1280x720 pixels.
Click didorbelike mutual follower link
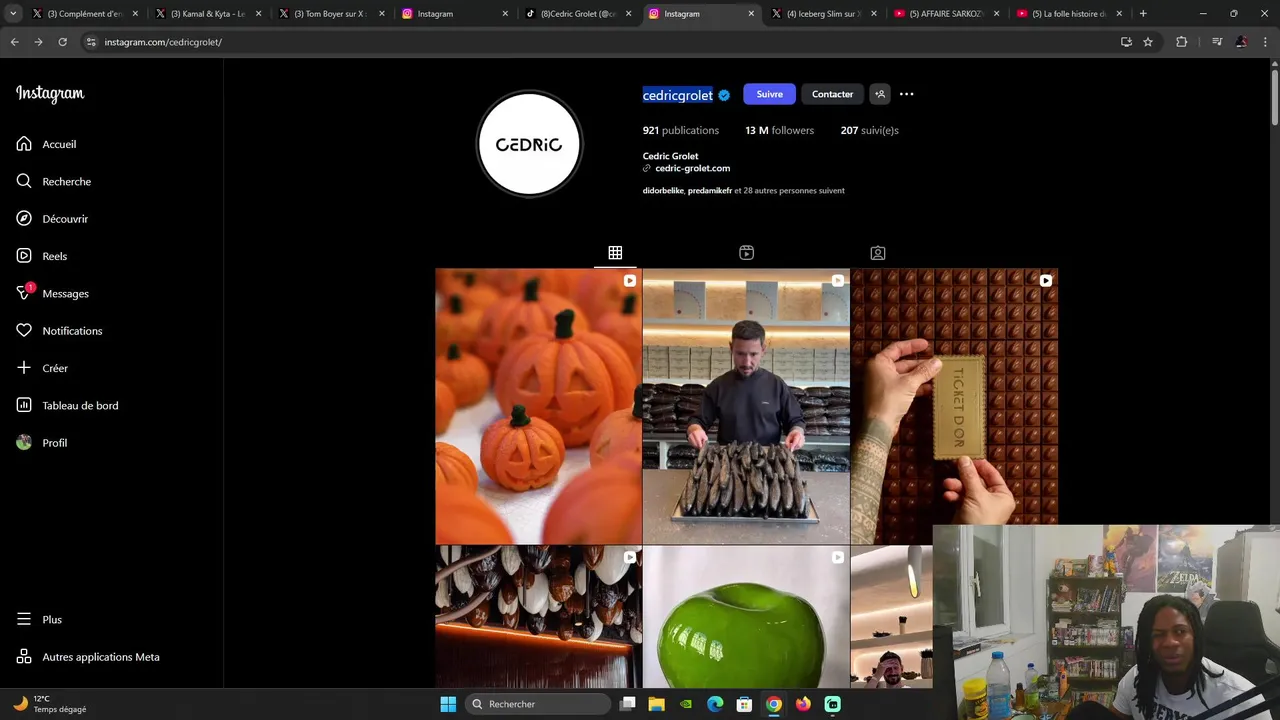coord(663,190)
